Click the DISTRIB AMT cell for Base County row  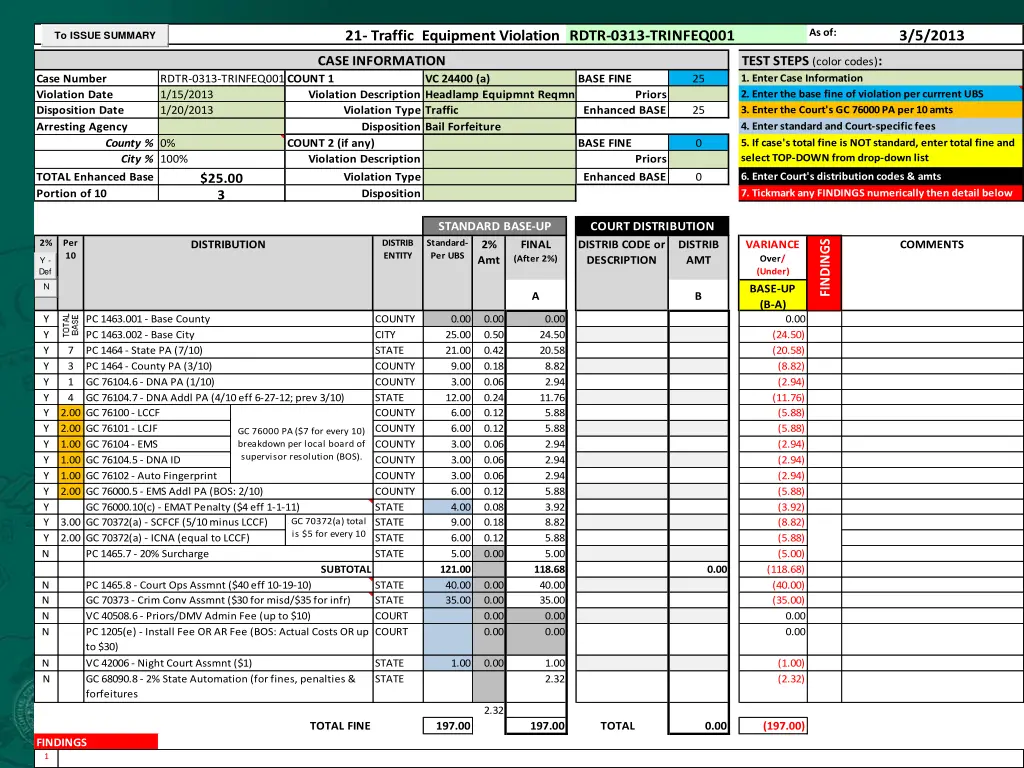(x=698, y=319)
